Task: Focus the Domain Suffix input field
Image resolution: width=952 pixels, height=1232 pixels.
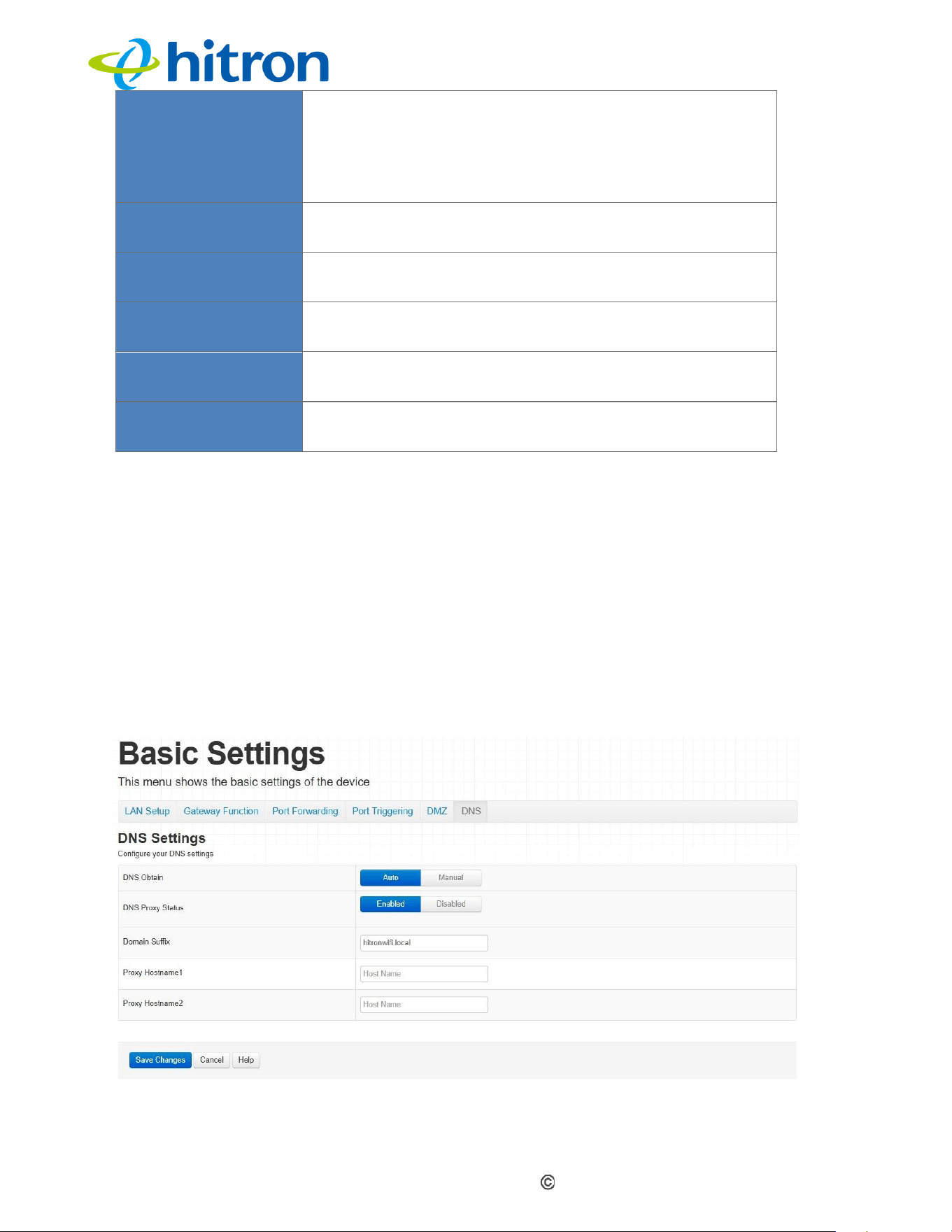Action: click(x=424, y=942)
